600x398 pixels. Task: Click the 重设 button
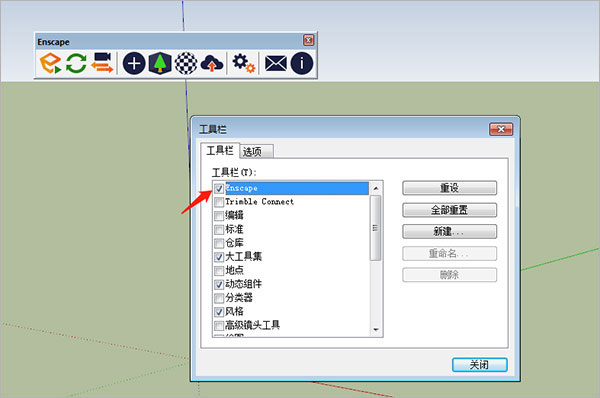point(450,188)
